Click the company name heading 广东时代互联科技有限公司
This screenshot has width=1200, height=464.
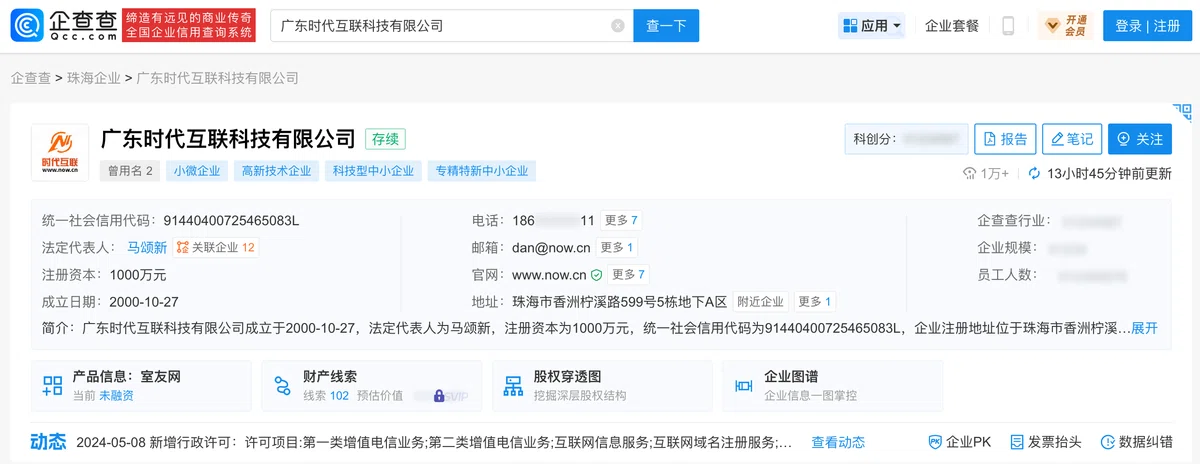228,138
